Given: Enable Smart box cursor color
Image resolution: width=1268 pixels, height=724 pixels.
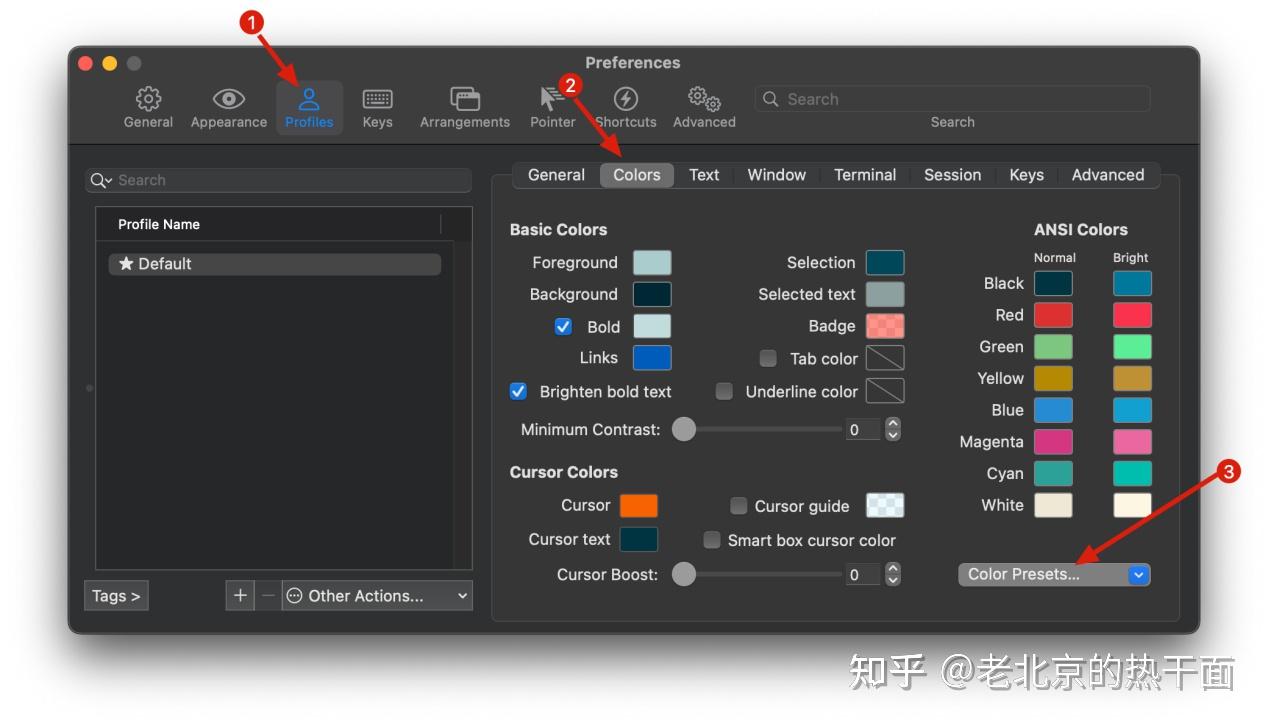Looking at the screenshot, I should (x=712, y=540).
